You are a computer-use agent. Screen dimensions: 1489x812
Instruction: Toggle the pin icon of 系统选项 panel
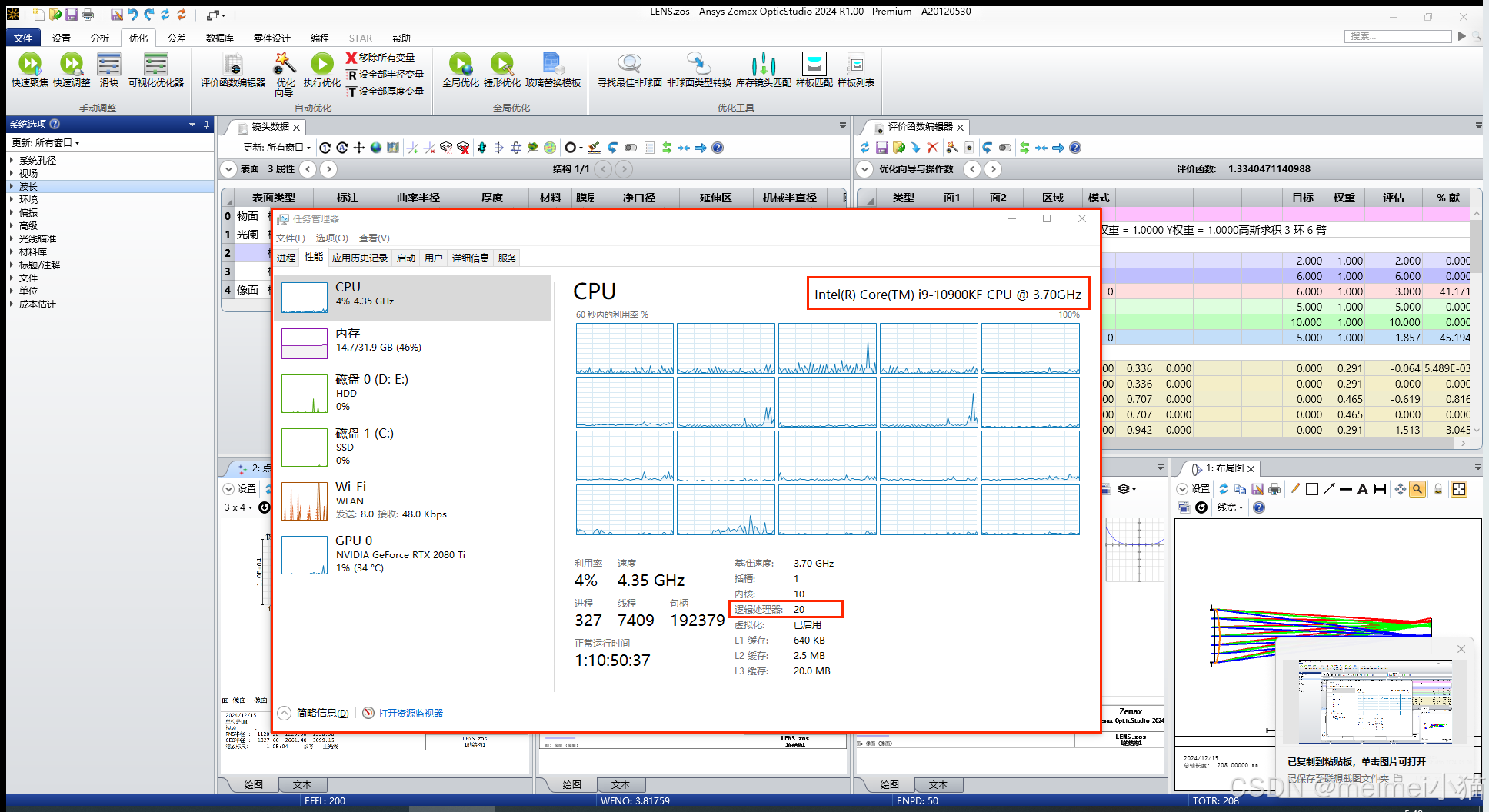(x=206, y=125)
